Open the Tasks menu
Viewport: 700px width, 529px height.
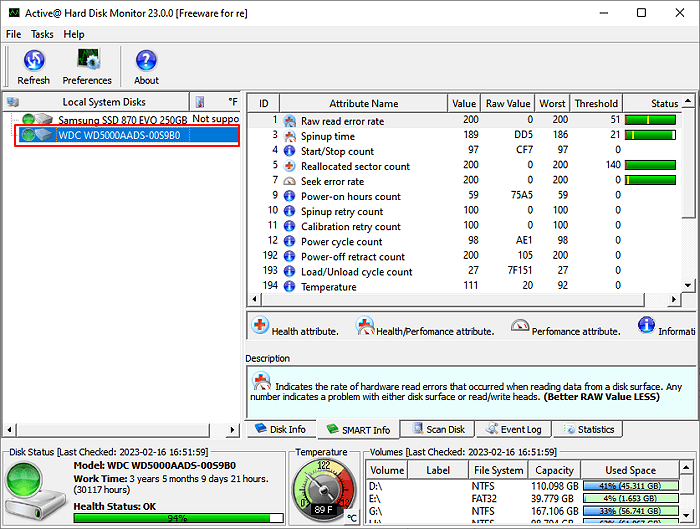(x=42, y=34)
